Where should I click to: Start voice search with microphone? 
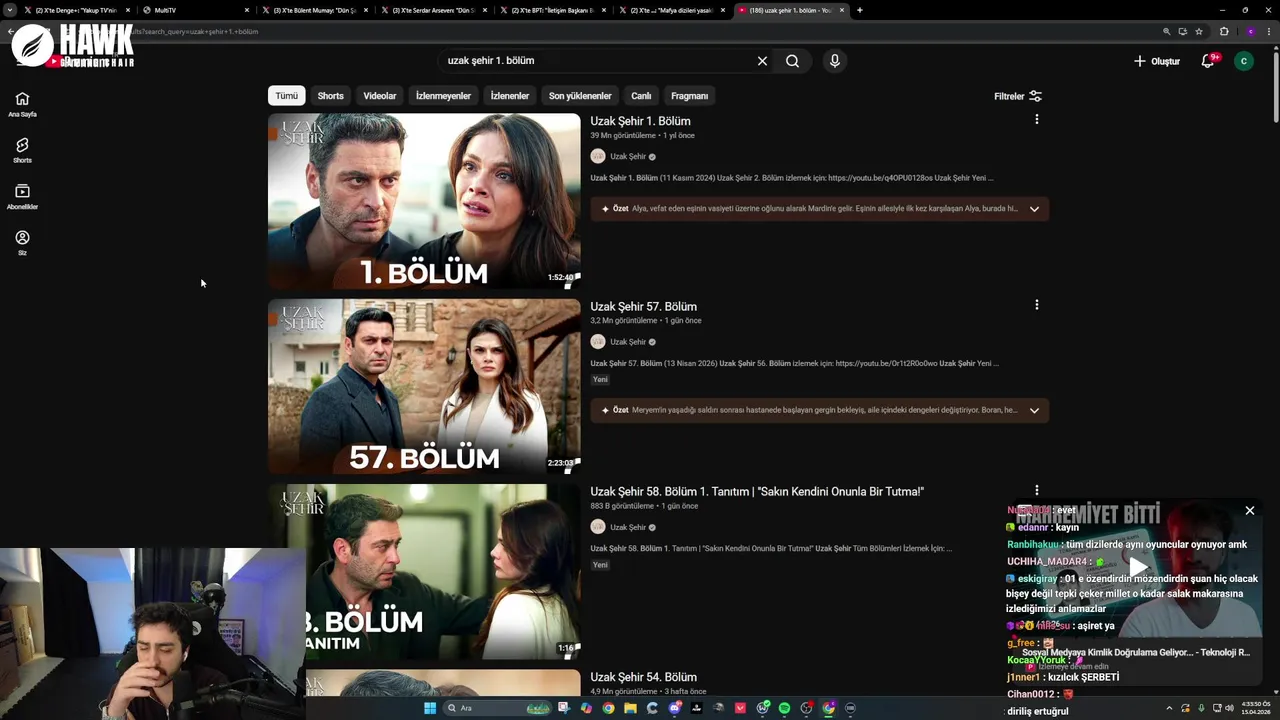[x=835, y=61]
